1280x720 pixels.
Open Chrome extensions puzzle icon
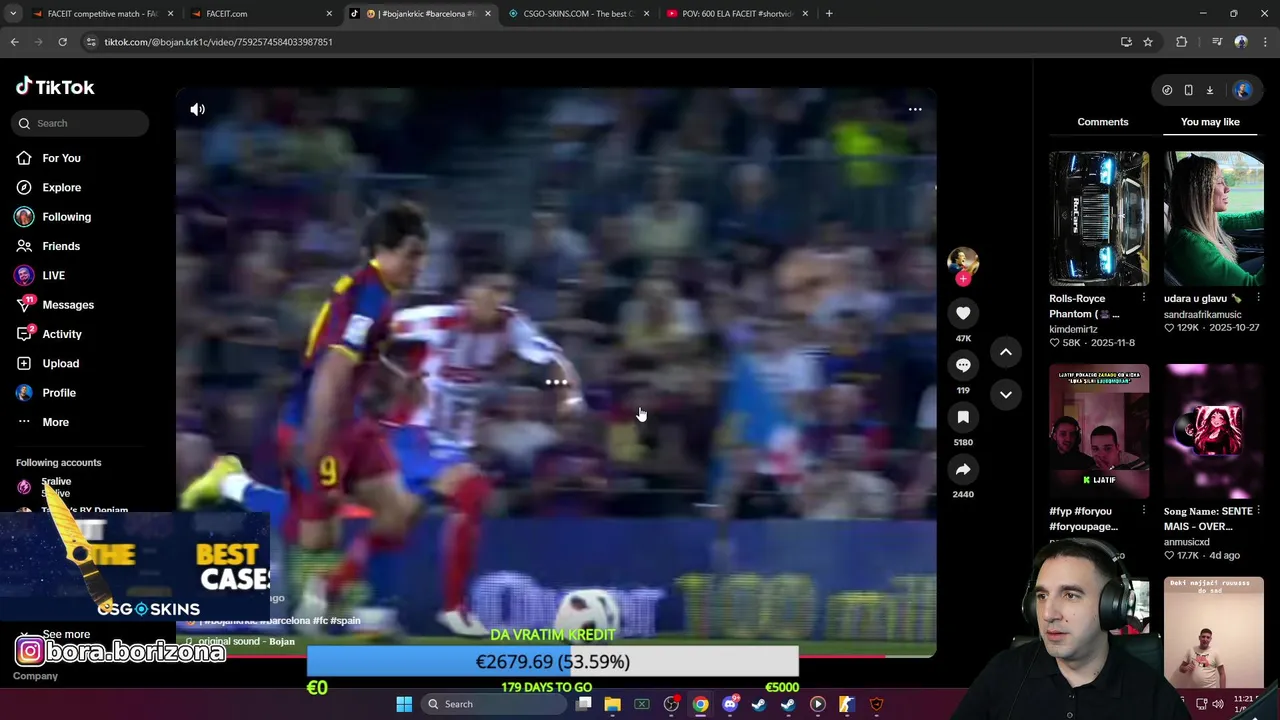coord(1182,42)
